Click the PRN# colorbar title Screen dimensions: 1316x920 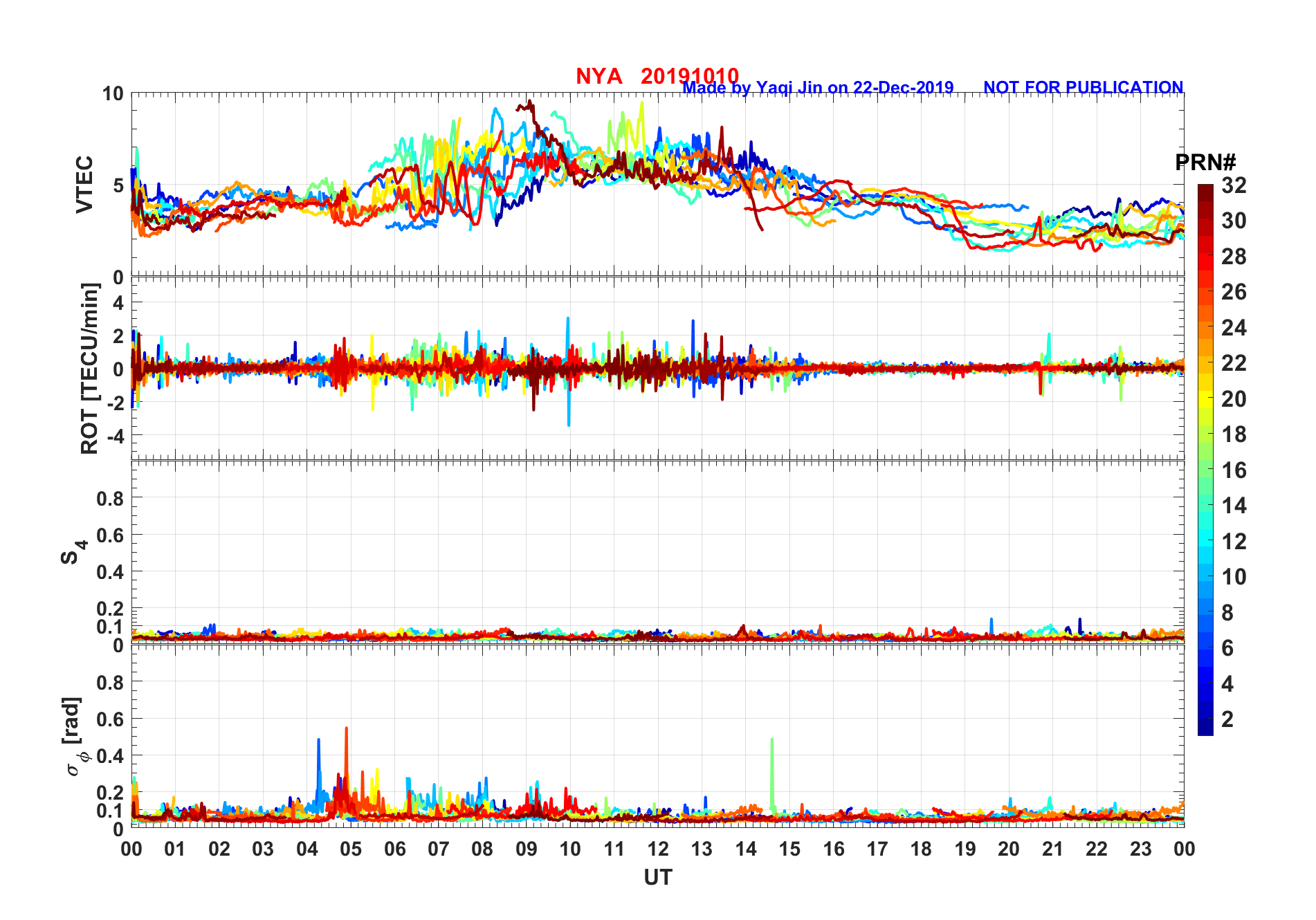click(x=1205, y=163)
